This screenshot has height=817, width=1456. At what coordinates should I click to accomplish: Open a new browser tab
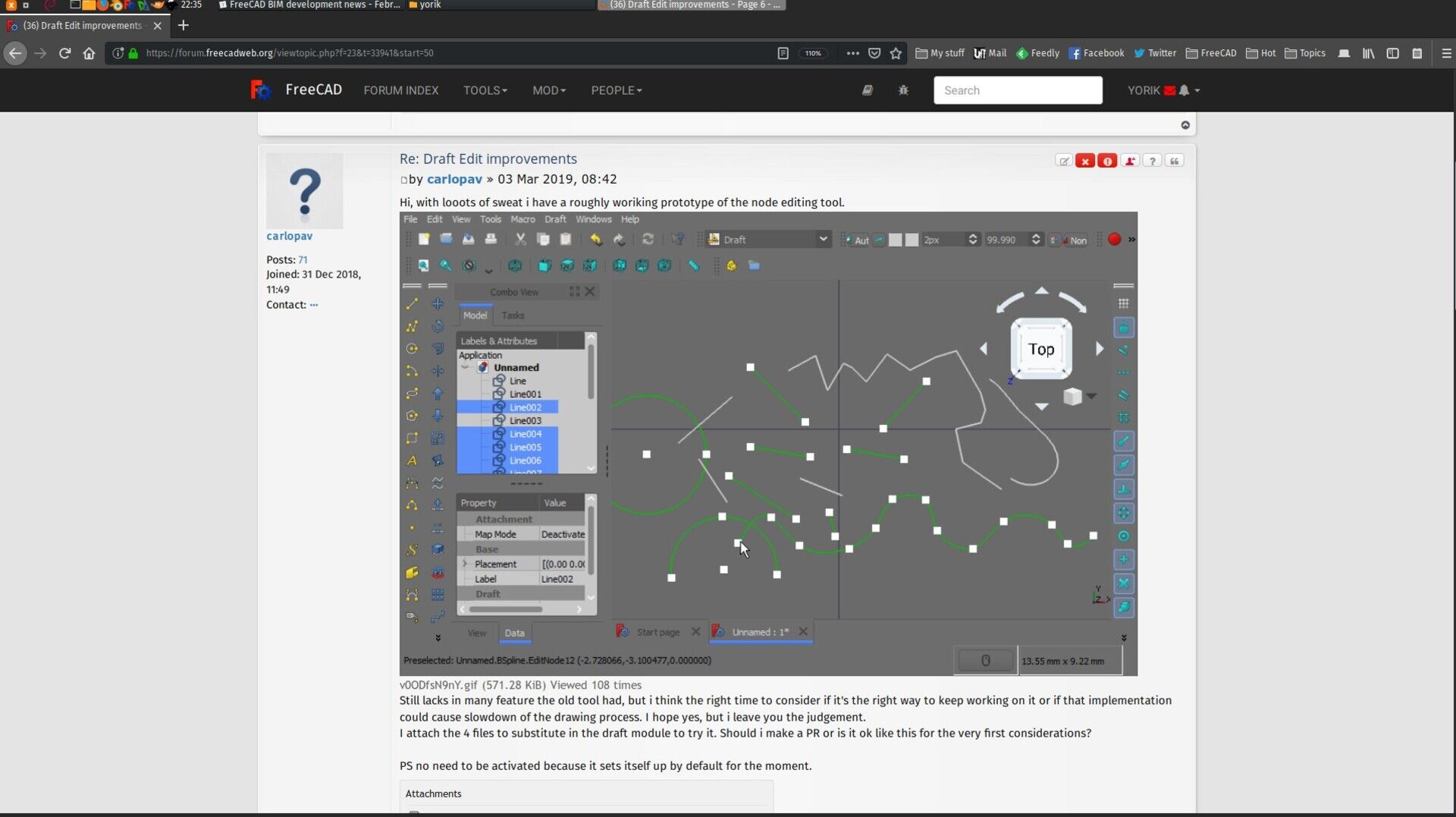pos(183,25)
